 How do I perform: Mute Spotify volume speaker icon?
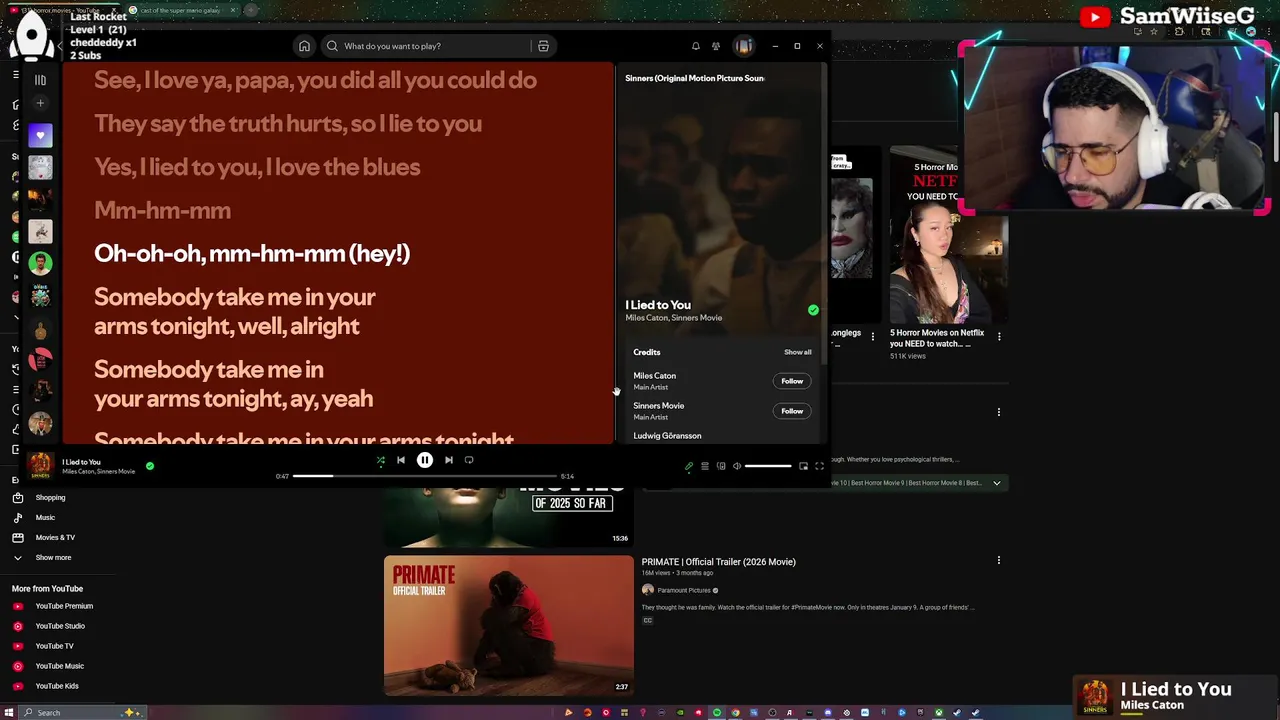click(737, 466)
